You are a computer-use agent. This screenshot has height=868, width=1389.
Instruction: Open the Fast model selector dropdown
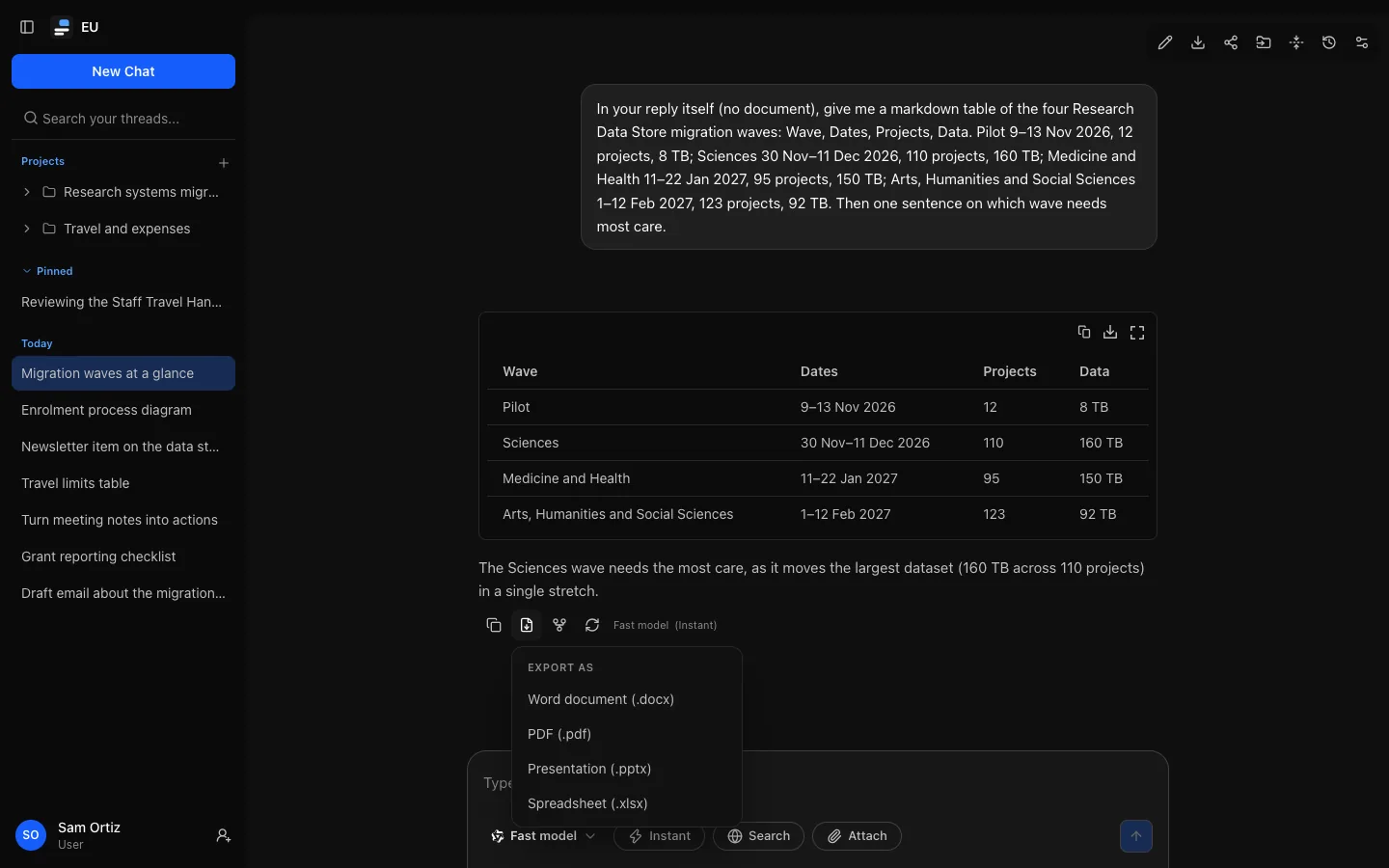coord(543,836)
